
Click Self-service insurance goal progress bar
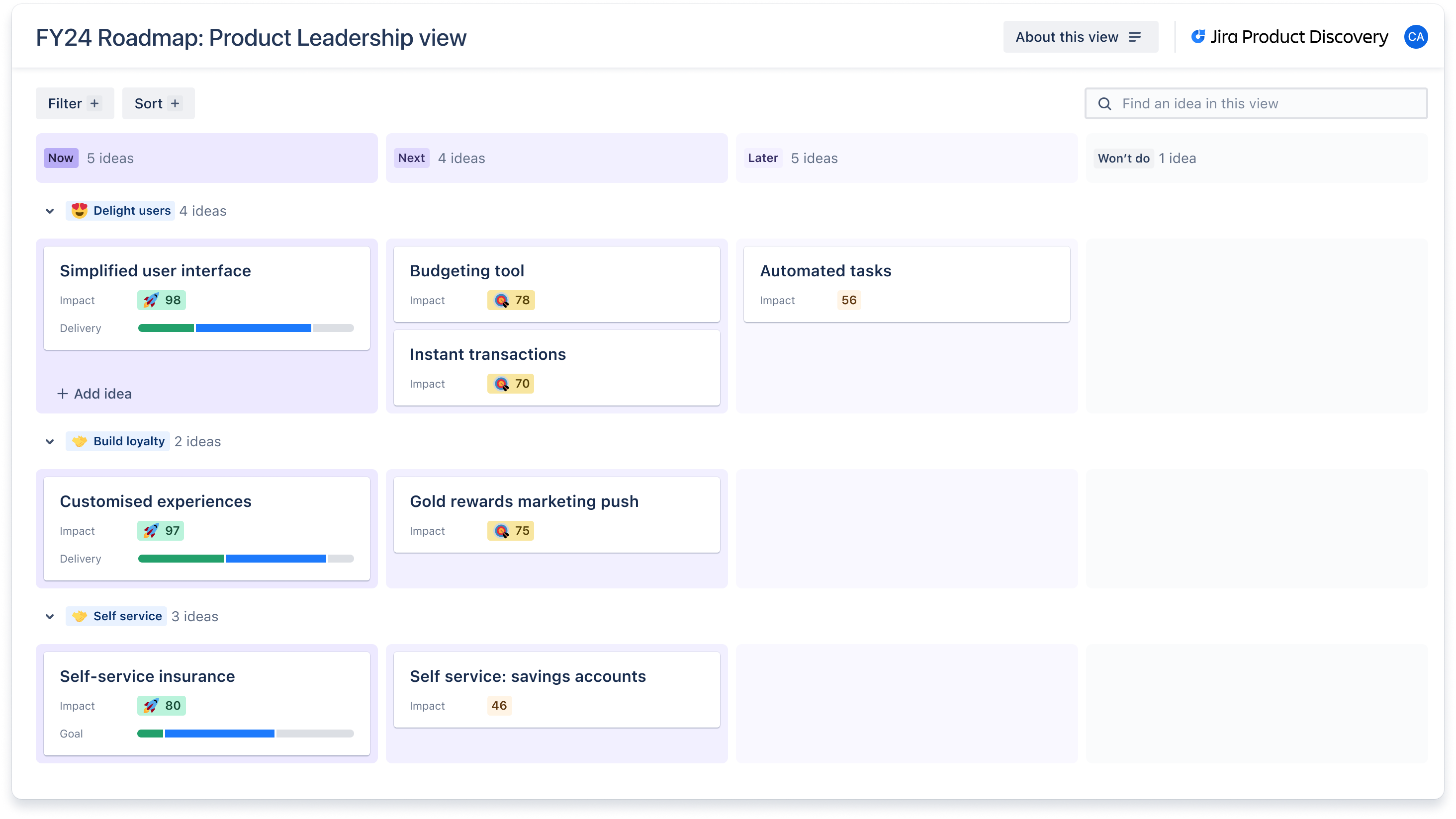point(246,734)
